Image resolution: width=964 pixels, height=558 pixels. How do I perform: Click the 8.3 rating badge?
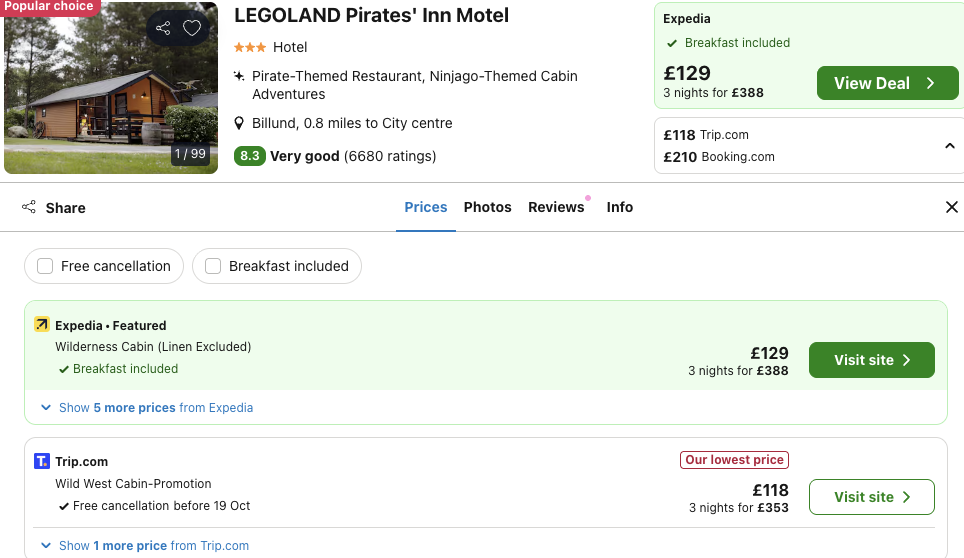coord(249,156)
